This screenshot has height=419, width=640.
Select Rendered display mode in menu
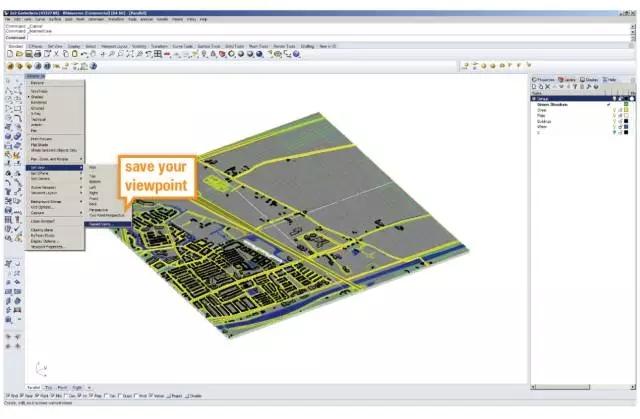click(39, 102)
